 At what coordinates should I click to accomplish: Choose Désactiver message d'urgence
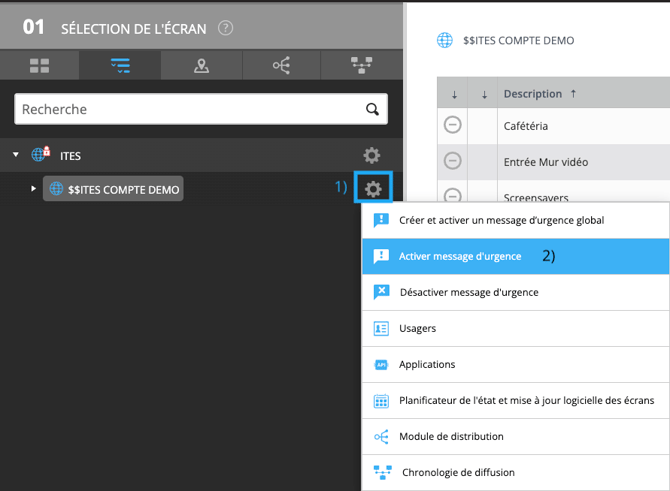click(x=468, y=292)
